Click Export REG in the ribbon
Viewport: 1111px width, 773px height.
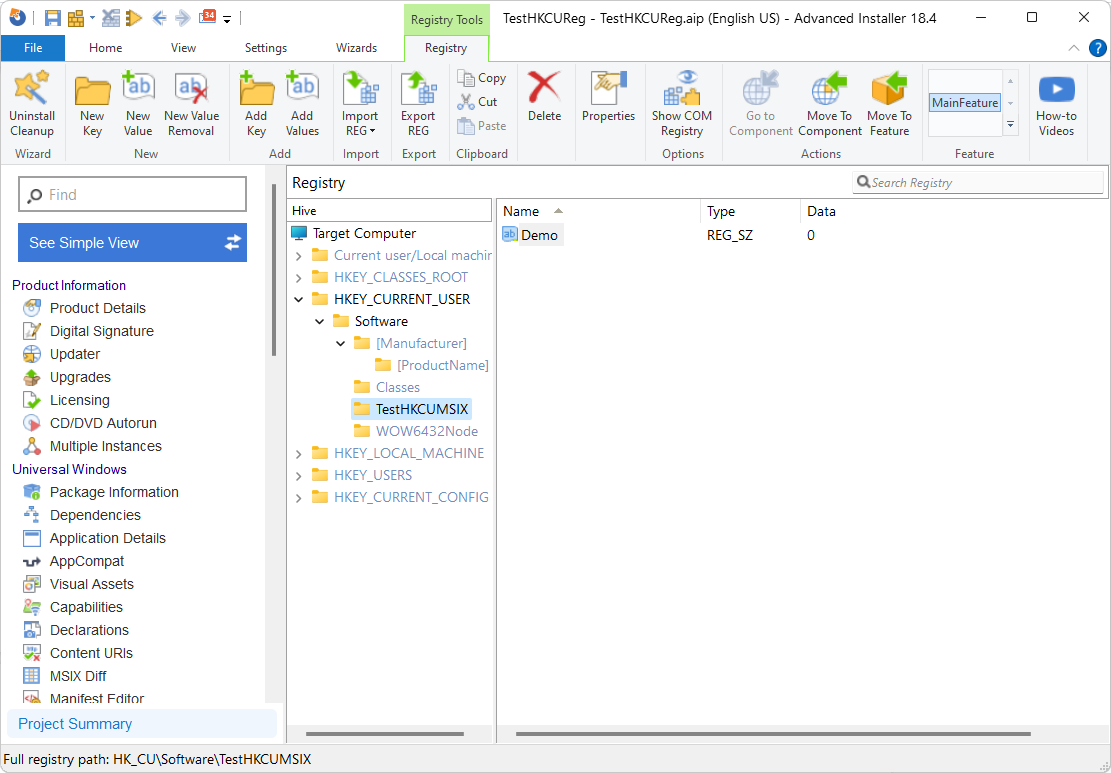coord(419,103)
